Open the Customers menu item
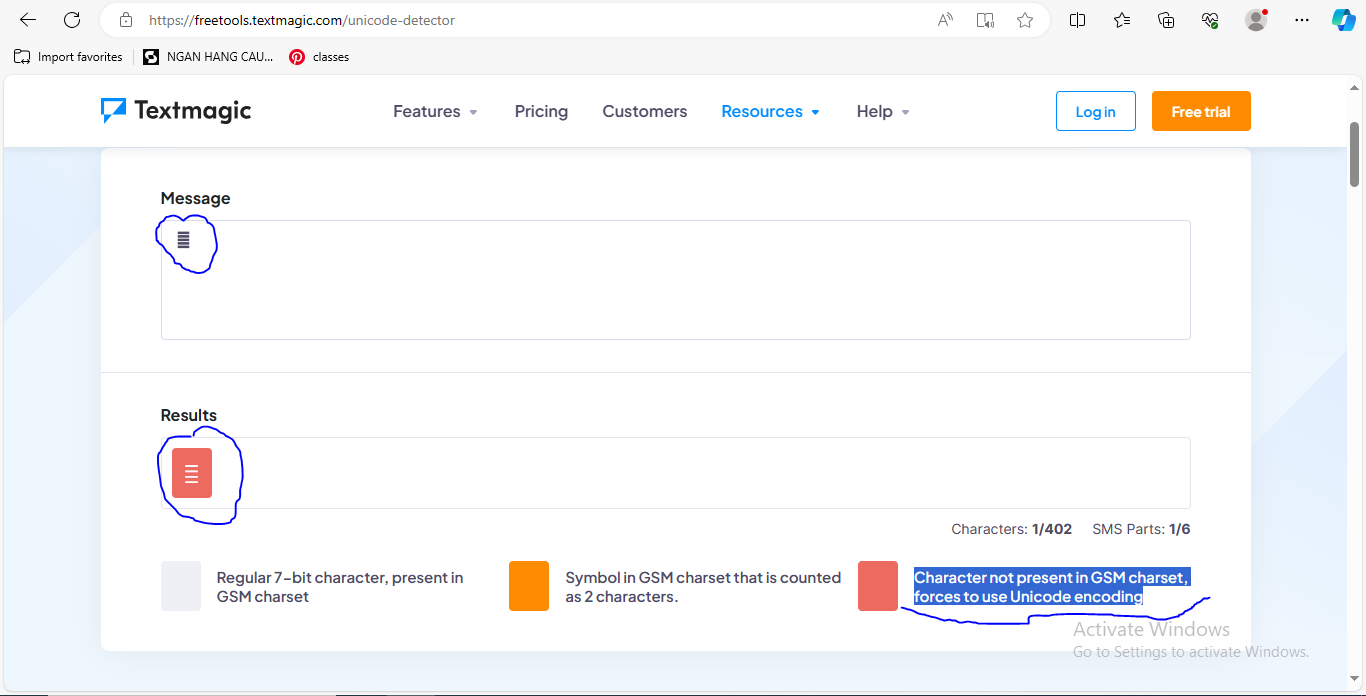This screenshot has width=1366, height=696. tap(644, 112)
